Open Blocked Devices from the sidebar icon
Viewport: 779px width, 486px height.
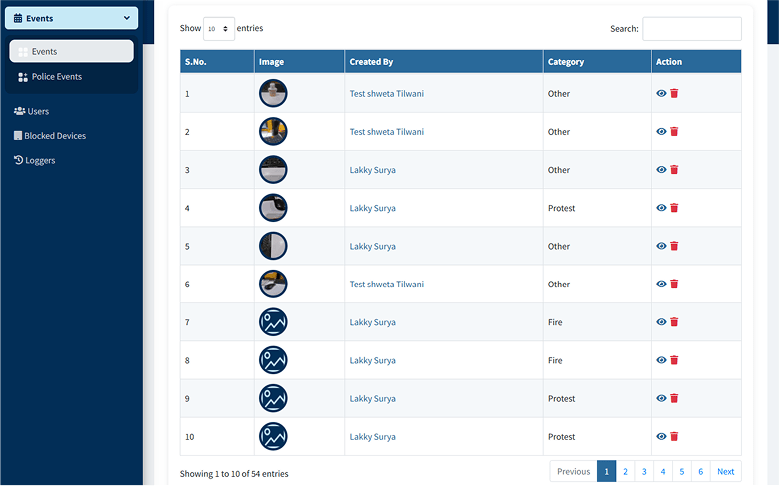(x=18, y=136)
